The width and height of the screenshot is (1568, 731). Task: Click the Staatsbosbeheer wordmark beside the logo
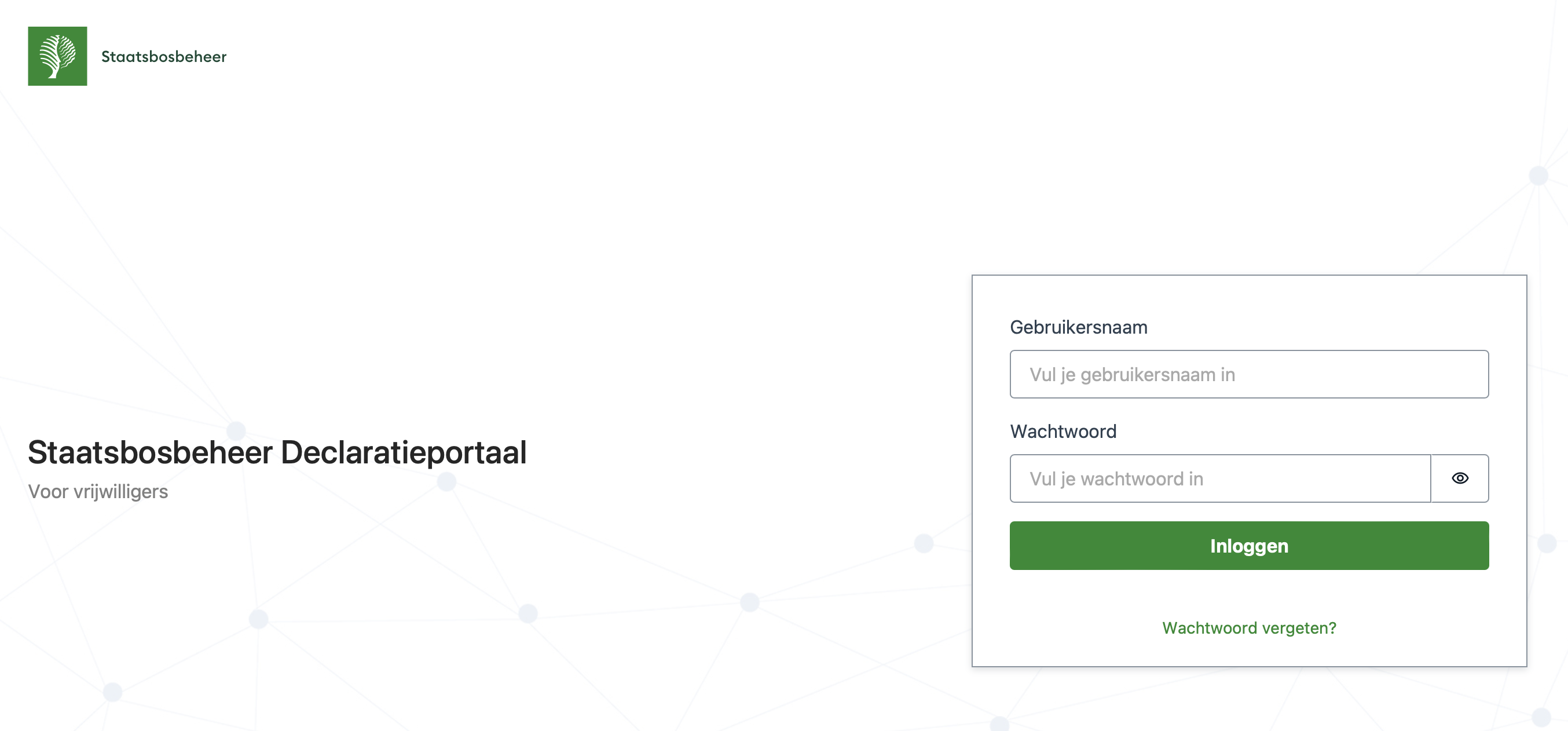tap(164, 57)
